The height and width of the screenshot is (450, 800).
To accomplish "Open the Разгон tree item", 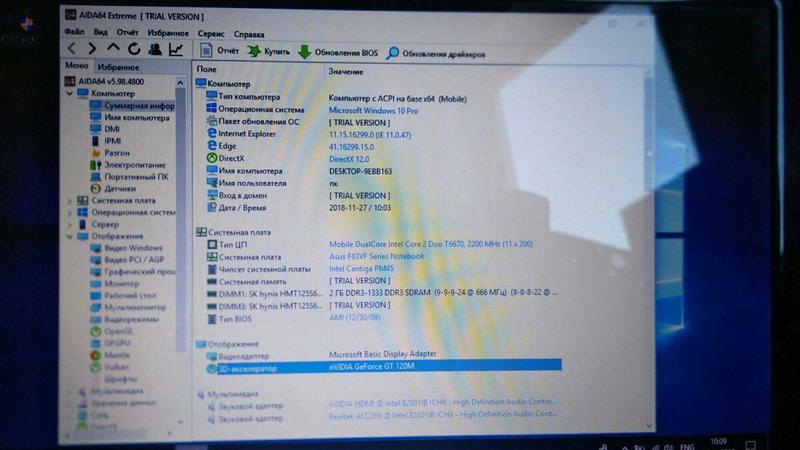I will [117, 153].
